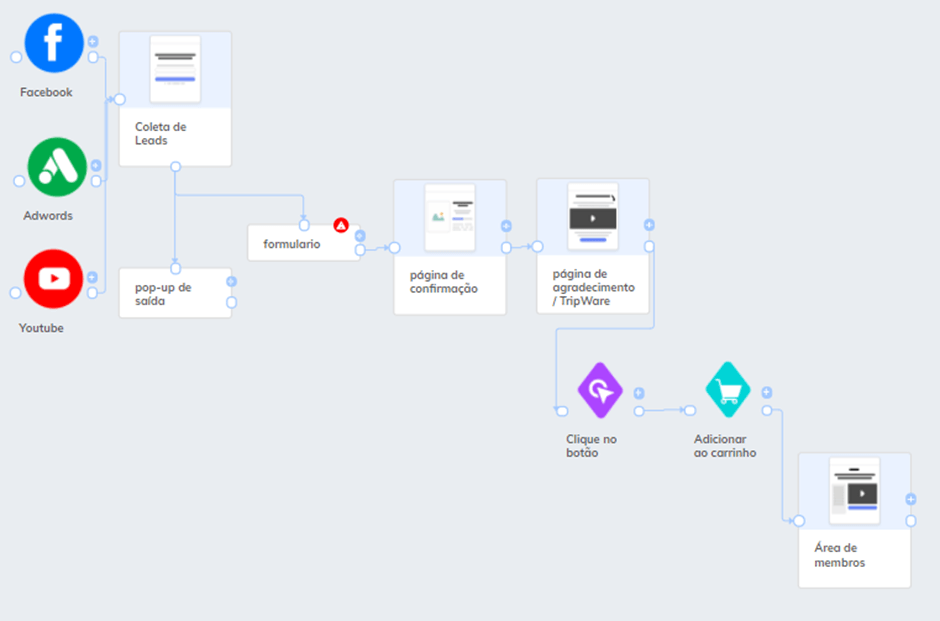Viewport: 940px width, 621px height.
Task: Click the output port of Área de membros
Action: coord(911,521)
